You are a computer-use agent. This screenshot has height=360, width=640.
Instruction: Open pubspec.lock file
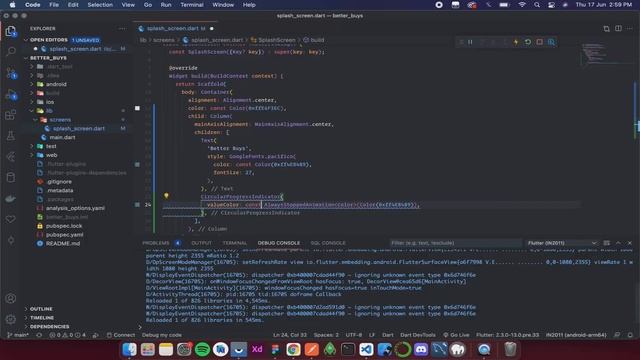click(64, 226)
